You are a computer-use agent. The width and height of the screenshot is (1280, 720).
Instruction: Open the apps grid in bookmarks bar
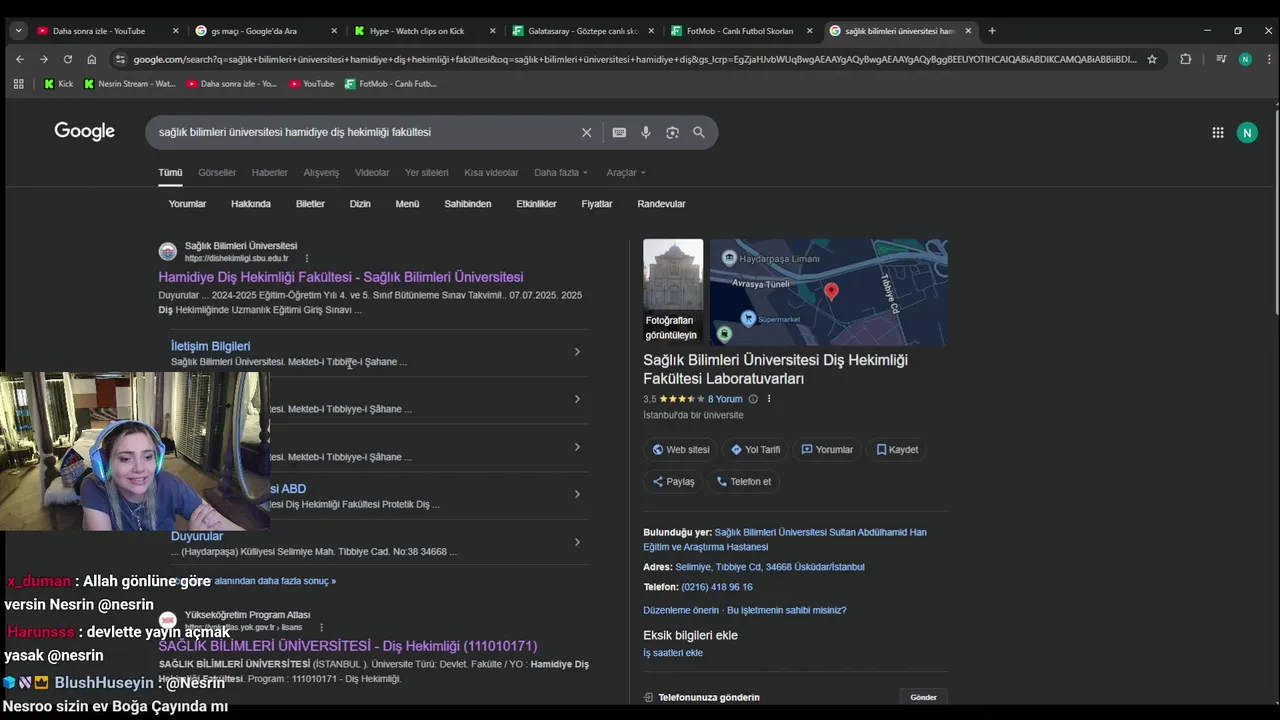coord(18,84)
